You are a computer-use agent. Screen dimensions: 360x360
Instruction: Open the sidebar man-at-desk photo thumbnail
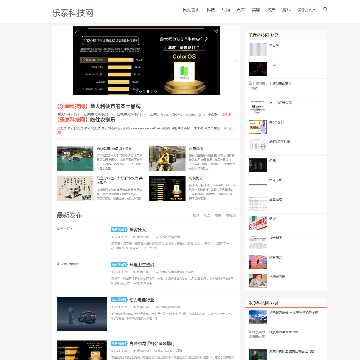[x=258, y=281]
